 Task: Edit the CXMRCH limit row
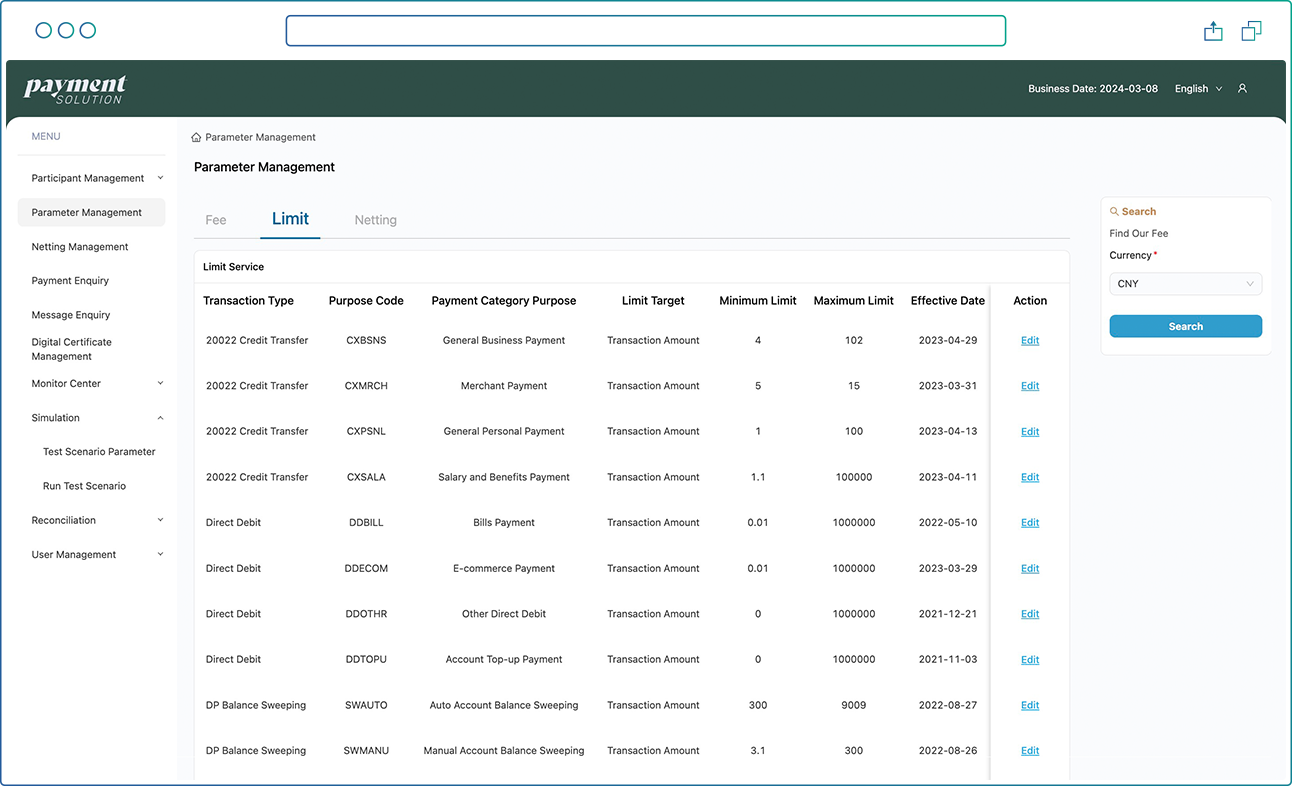pyautogui.click(x=1030, y=386)
